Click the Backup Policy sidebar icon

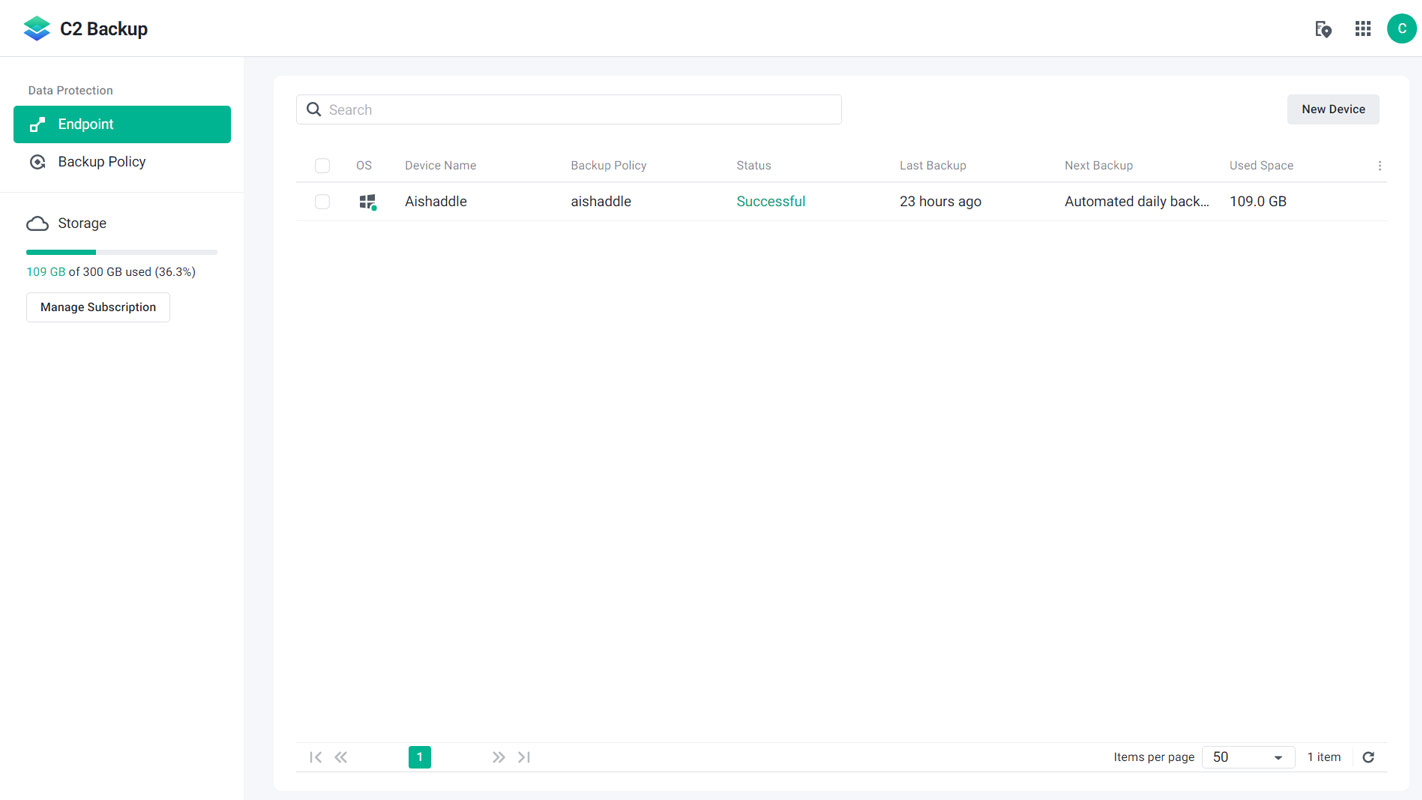click(x=38, y=162)
